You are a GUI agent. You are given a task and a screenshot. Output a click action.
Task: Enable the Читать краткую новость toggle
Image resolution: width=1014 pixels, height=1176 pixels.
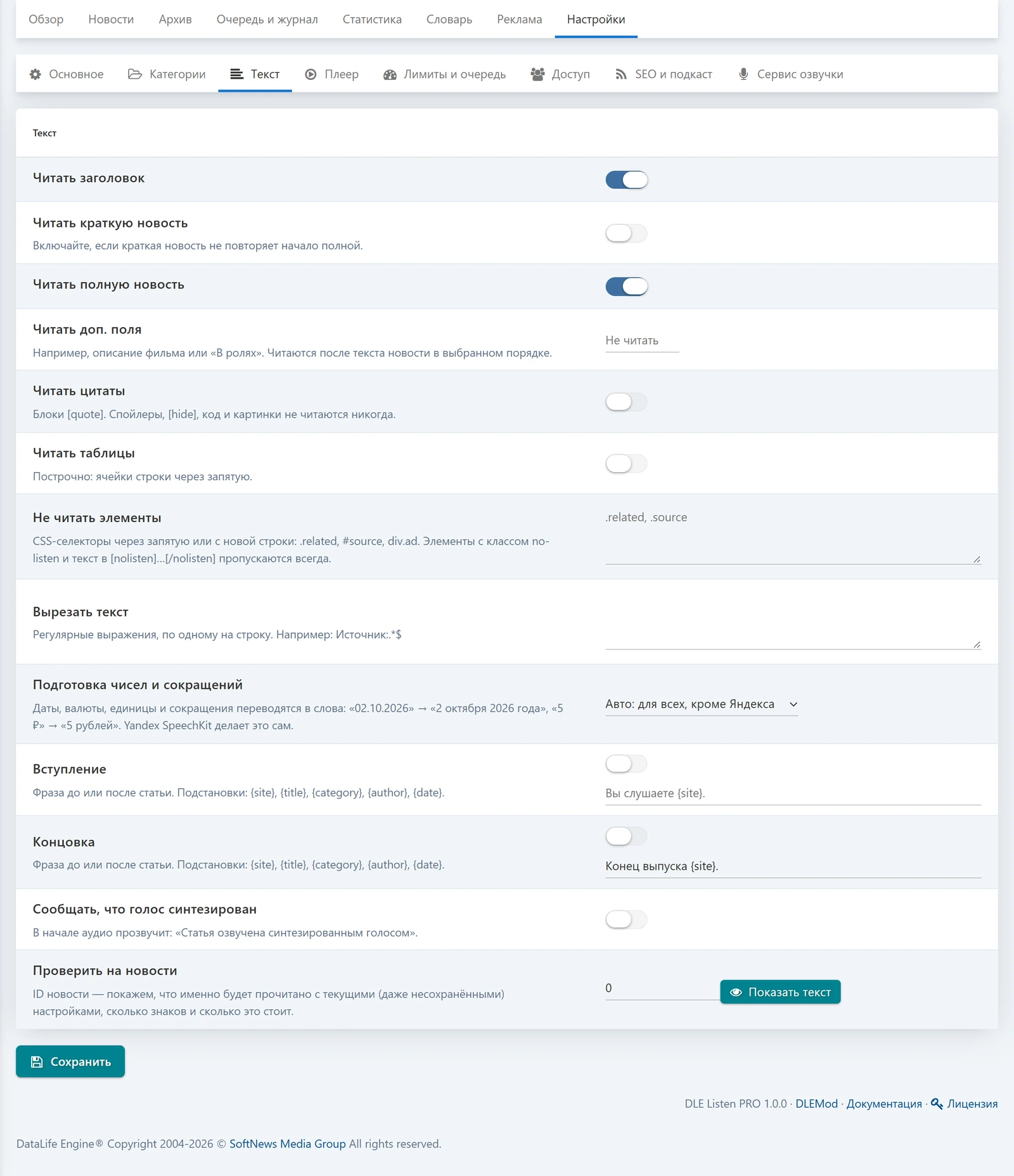626,233
